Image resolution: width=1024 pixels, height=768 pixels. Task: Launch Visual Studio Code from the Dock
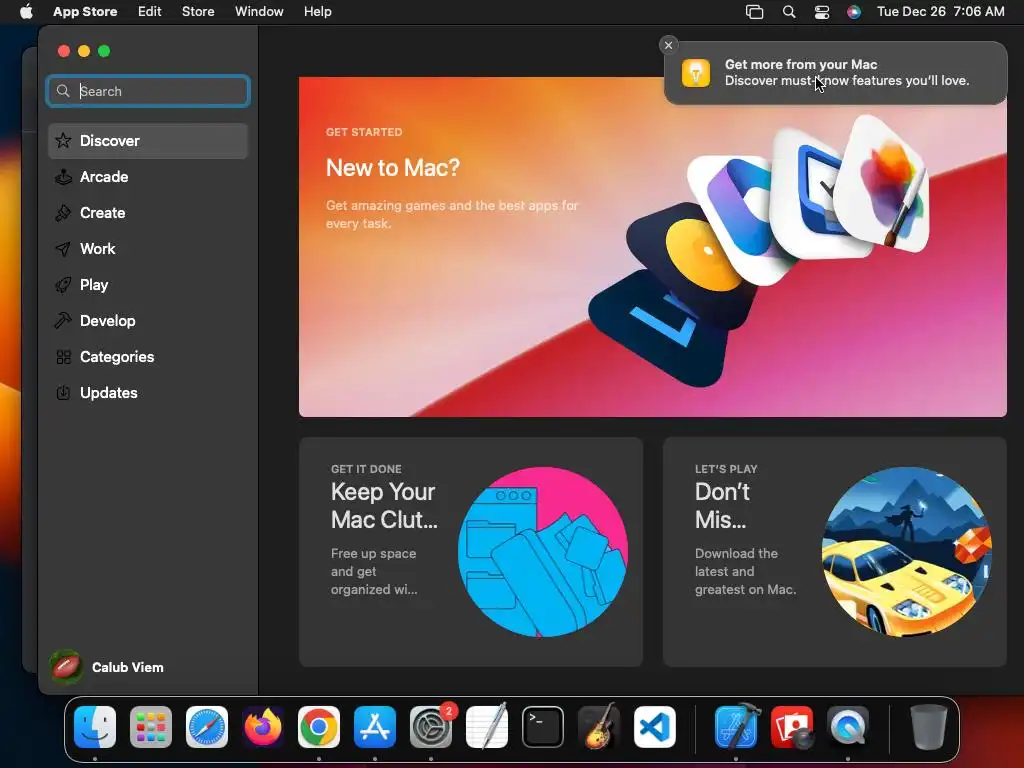[654, 727]
